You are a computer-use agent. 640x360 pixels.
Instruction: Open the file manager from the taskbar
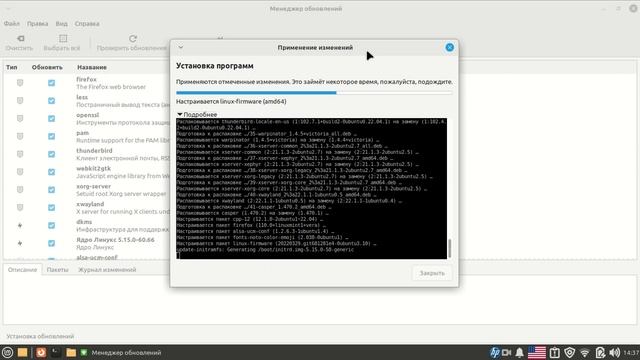pos(71,352)
